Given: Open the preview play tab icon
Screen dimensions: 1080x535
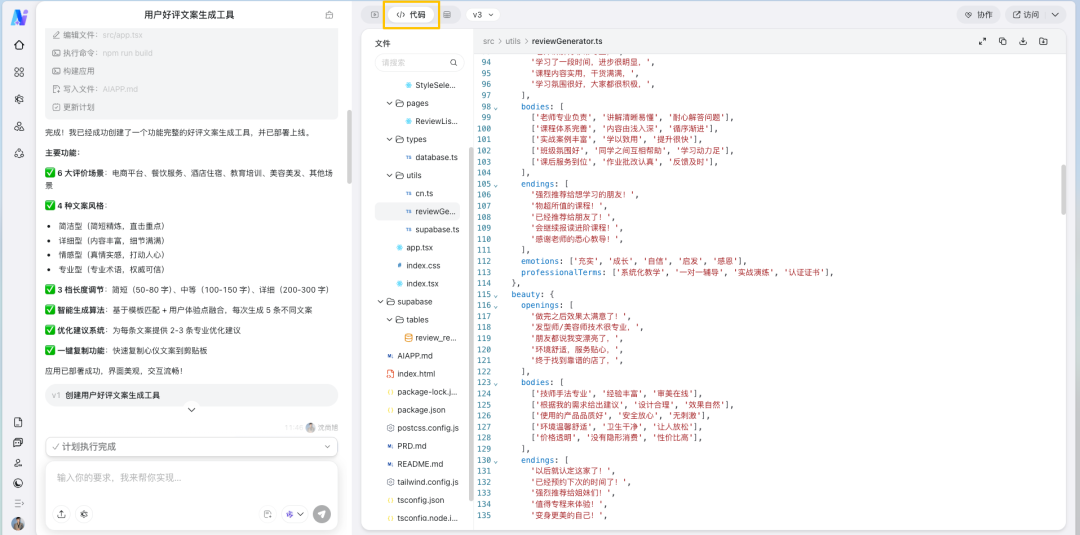Looking at the screenshot, I should (374, 15).
